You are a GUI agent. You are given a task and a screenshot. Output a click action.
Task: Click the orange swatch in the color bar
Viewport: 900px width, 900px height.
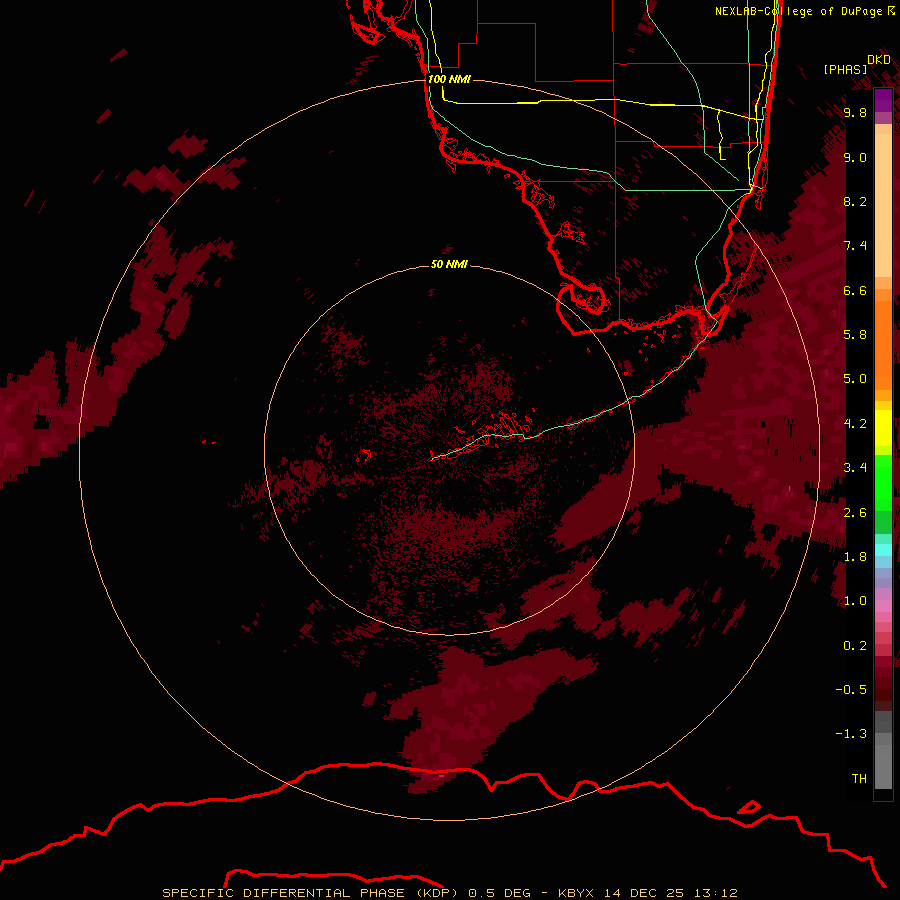(x=883, y=344)
